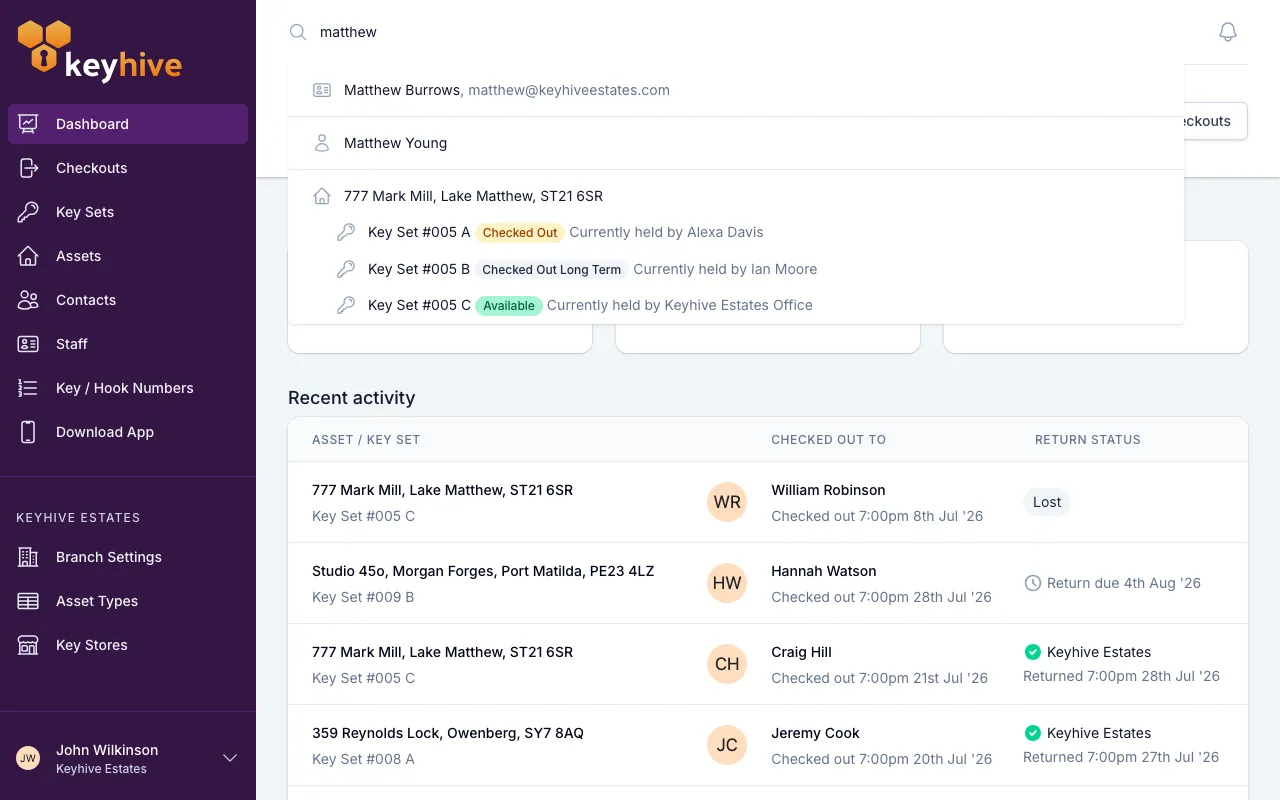This screenshot has width=1280, height=800.
Task: Click the key icon beside Key Set #005 A
Action: coord(346,232)
